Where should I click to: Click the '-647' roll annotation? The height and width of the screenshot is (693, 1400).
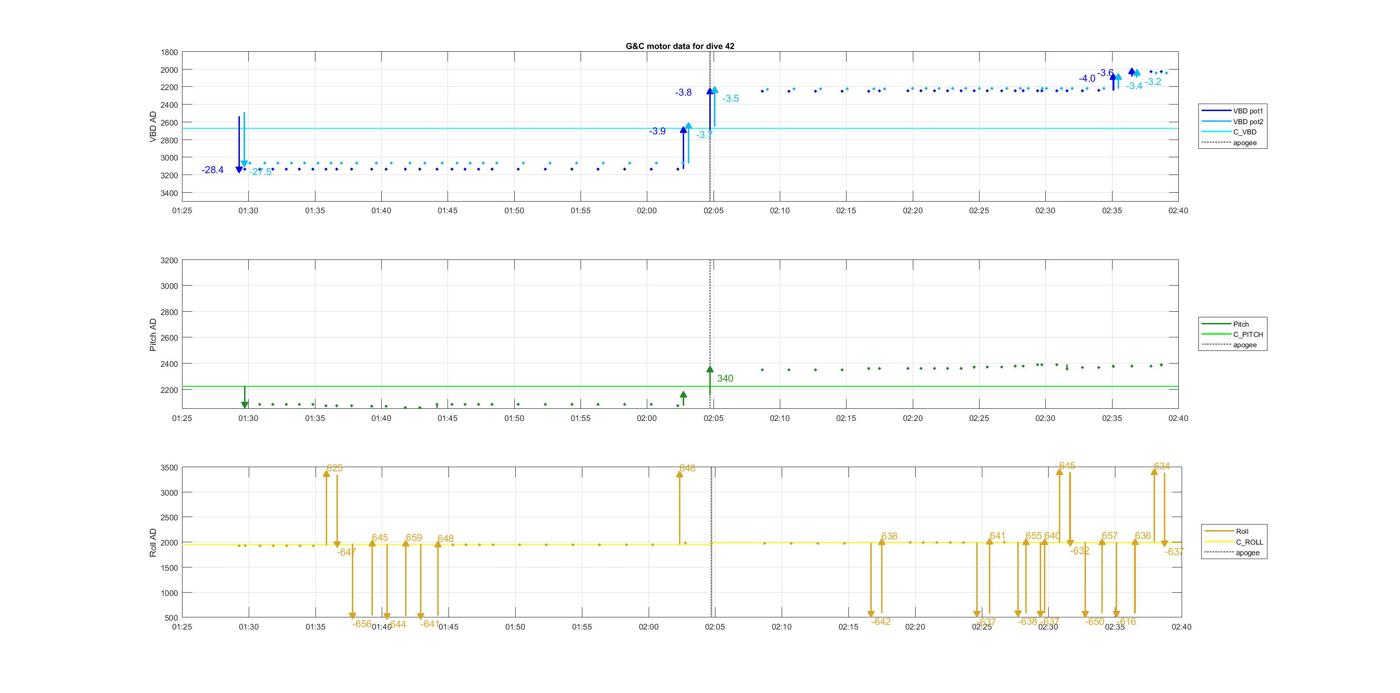[x=347, y=552]
